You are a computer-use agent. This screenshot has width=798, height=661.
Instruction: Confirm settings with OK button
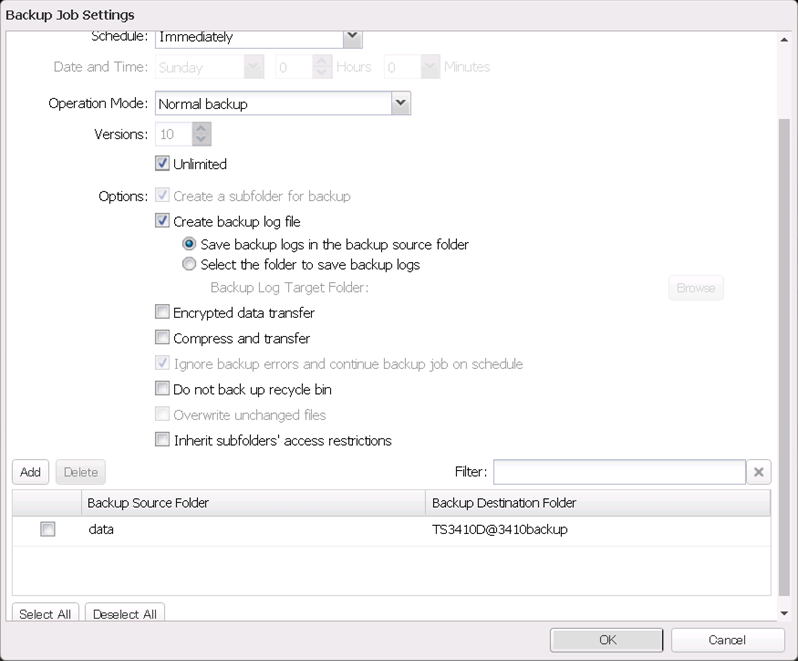(607, 640)
